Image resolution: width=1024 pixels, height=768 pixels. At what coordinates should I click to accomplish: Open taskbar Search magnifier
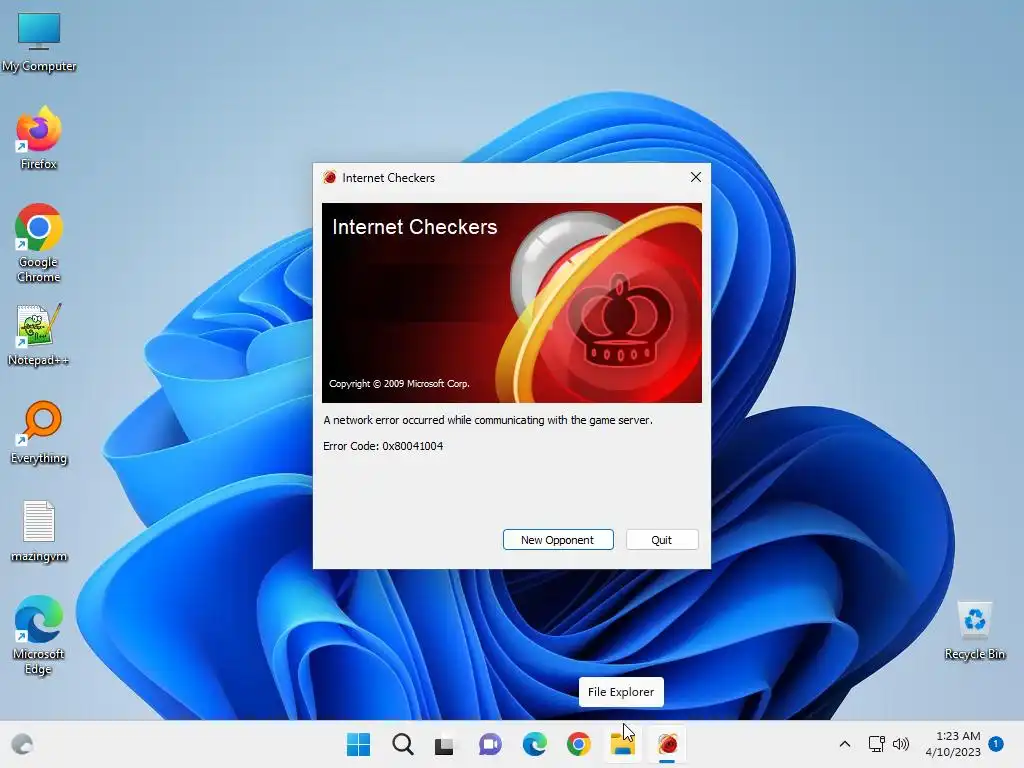pyautogui.click(x=402, y=744)
